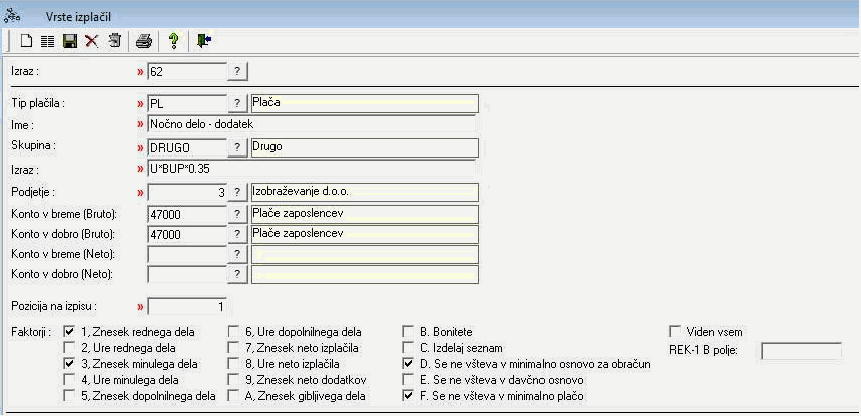Click the 'Drugo' group description box

coord(365,147)
